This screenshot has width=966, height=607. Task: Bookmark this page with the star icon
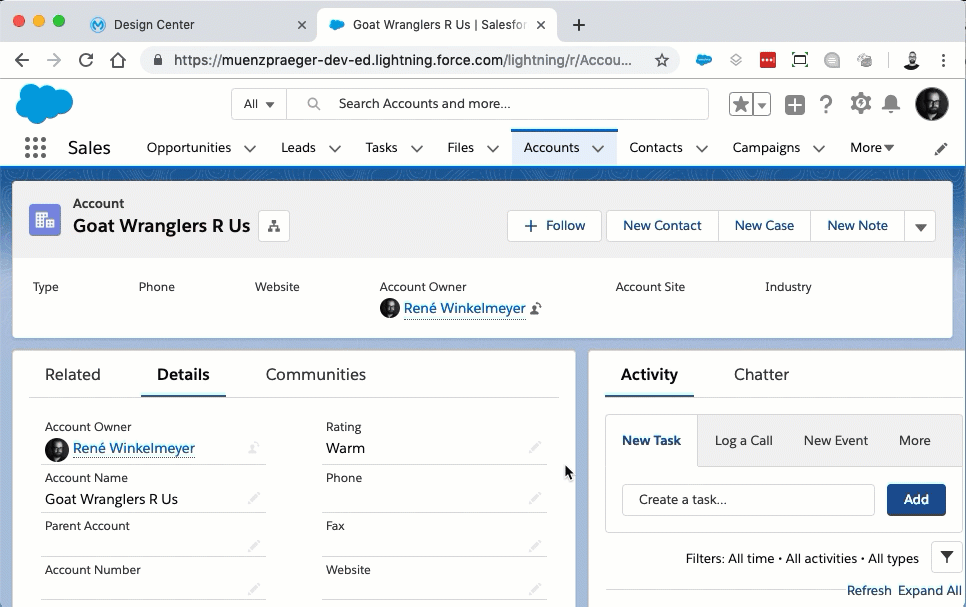pos(662,60)
